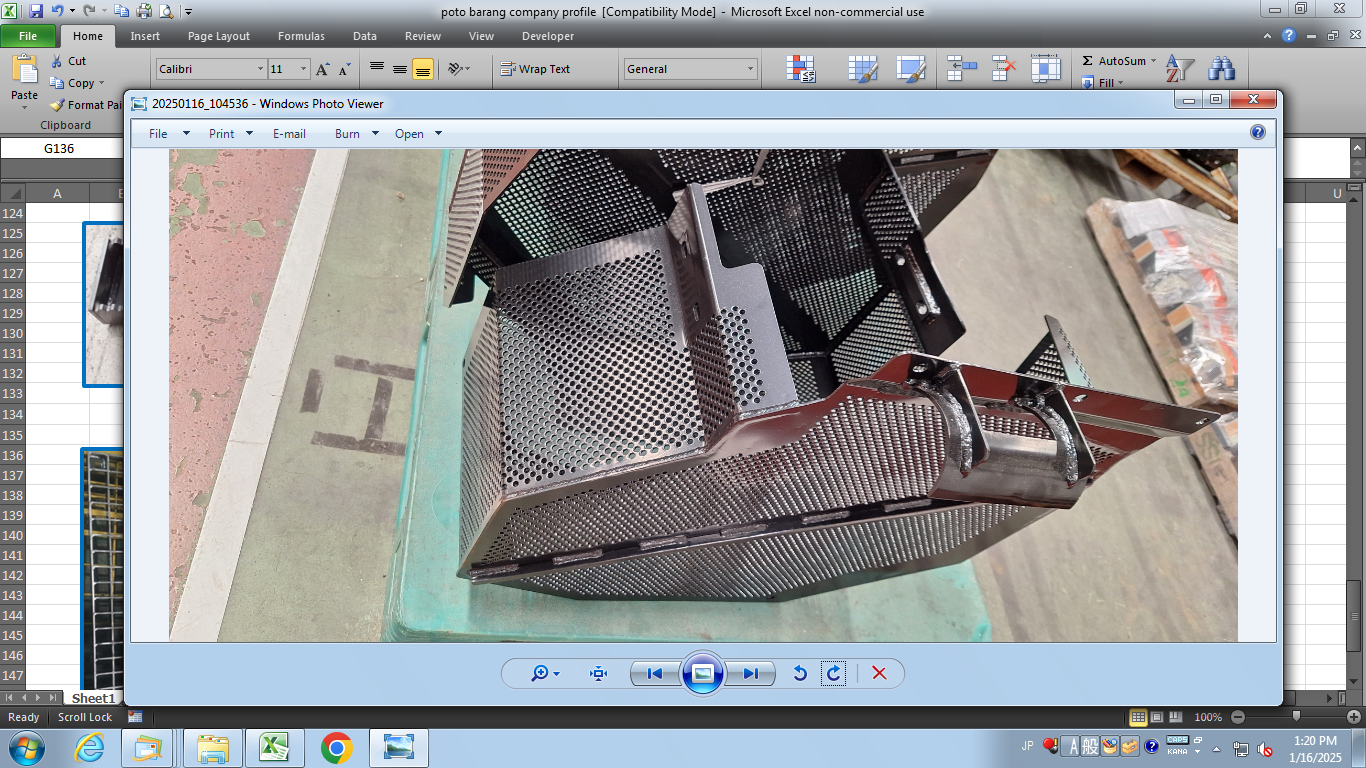Rotate the photo counterclockwise
1366x768 pixels.
point(800,674)
